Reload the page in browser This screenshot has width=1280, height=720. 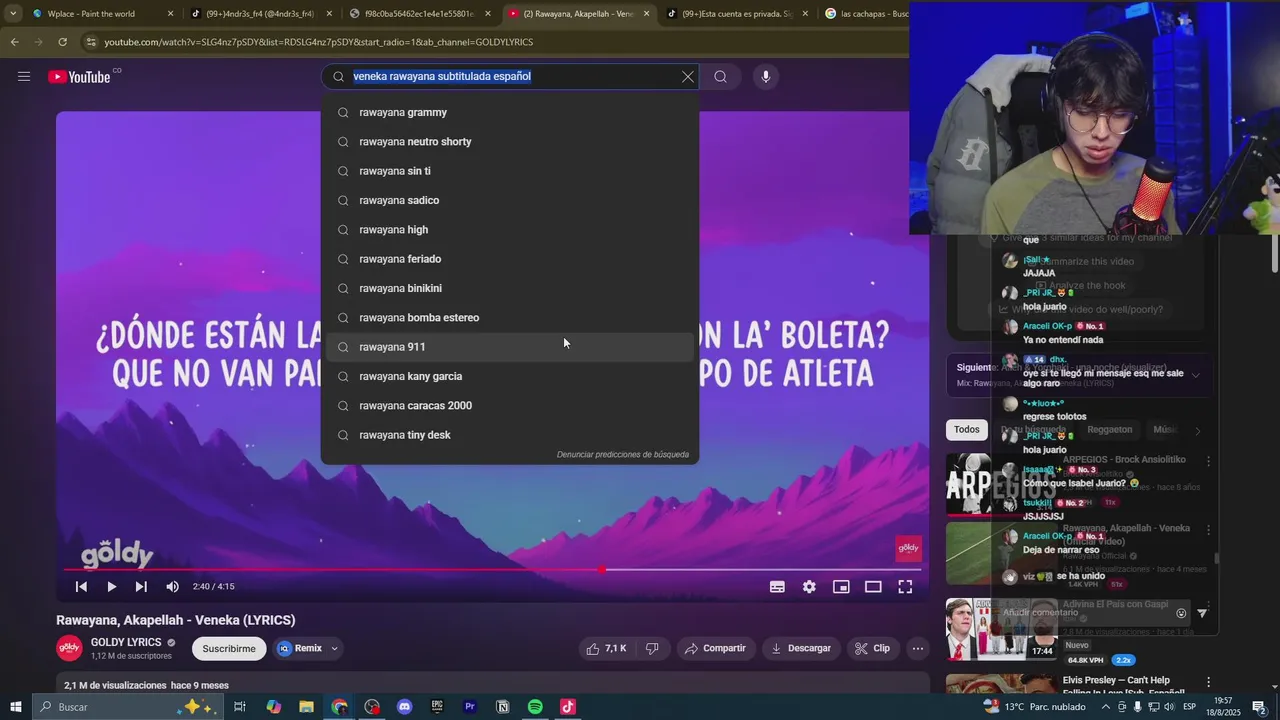coord(62,42)
